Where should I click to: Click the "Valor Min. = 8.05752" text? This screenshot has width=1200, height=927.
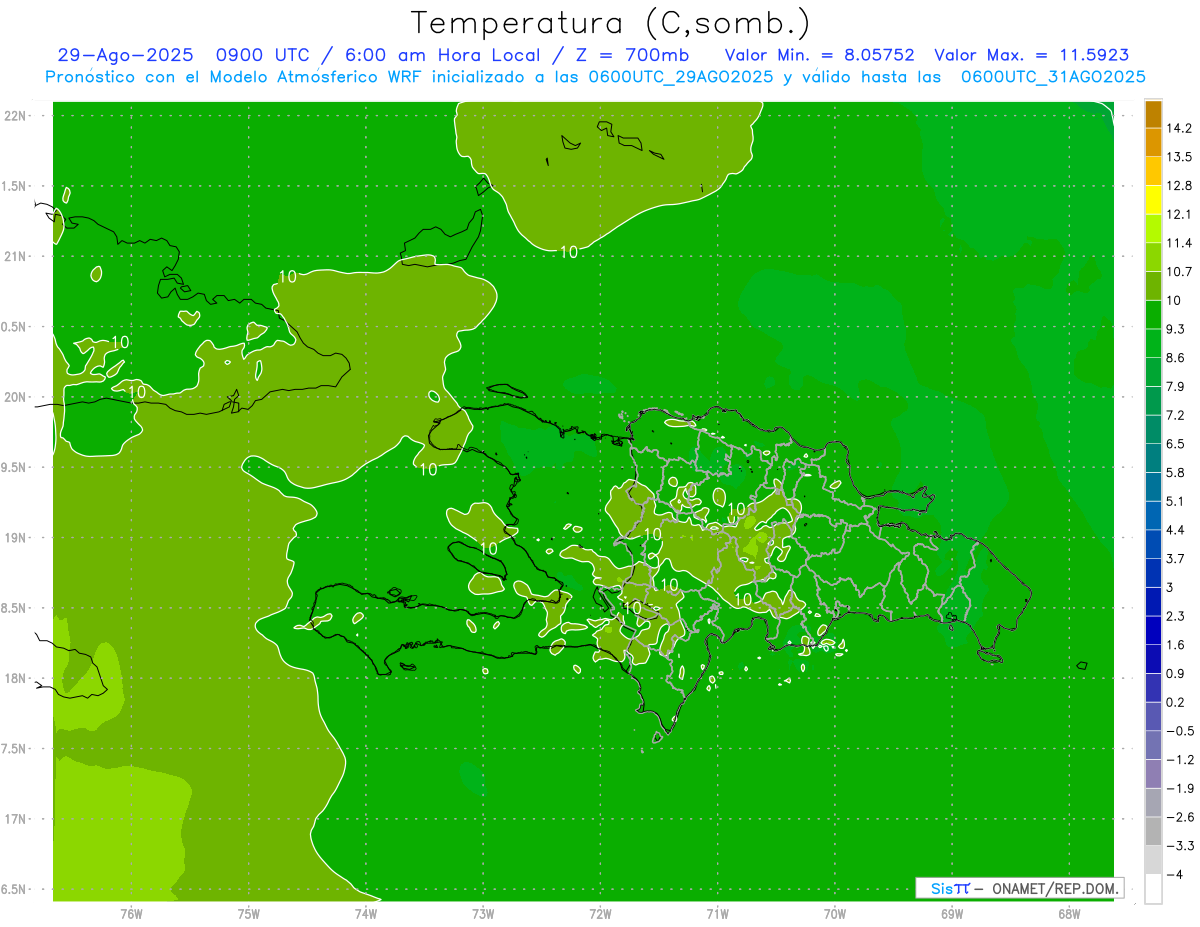pyautogui.click(x=819, y=55)
